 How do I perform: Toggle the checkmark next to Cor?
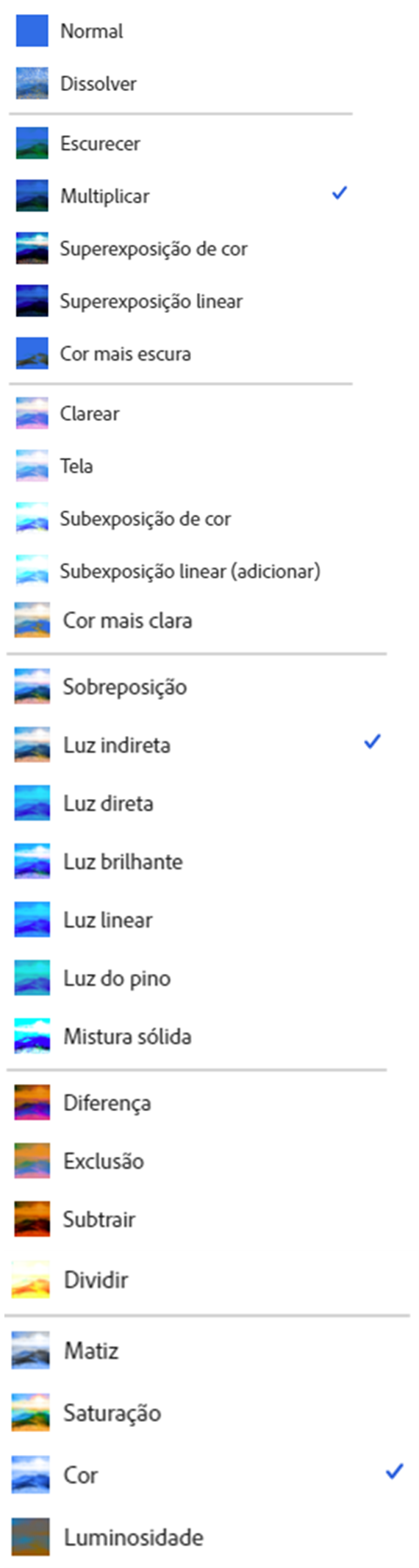pos(395,1471)
